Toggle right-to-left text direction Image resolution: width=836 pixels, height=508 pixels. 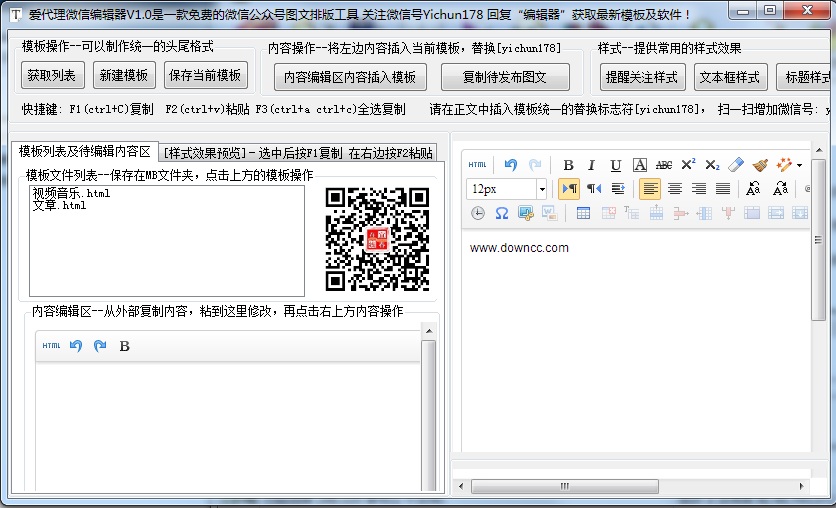(x=594, y=189)
